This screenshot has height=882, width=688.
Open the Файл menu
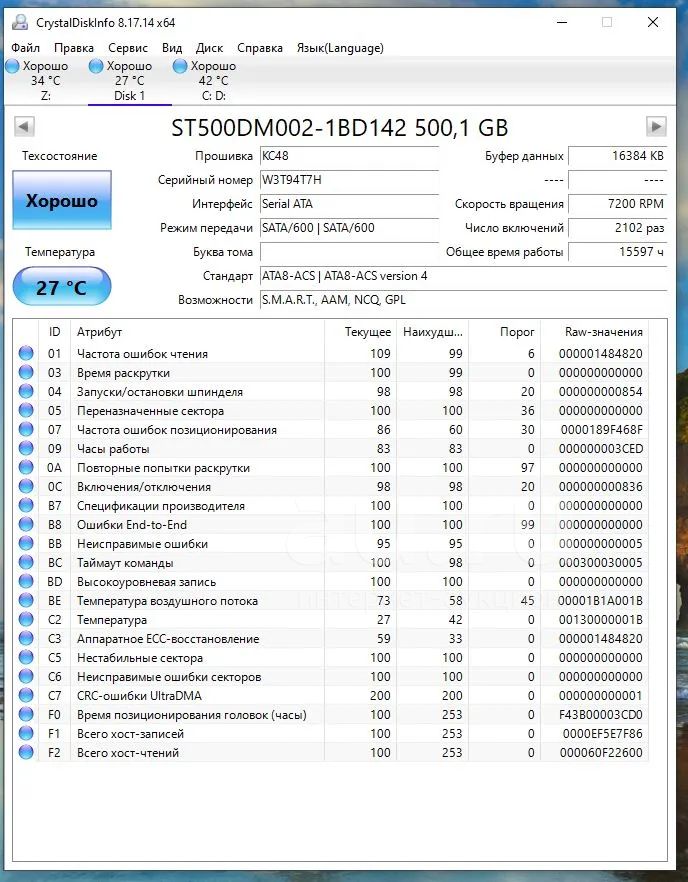[25, 48]
